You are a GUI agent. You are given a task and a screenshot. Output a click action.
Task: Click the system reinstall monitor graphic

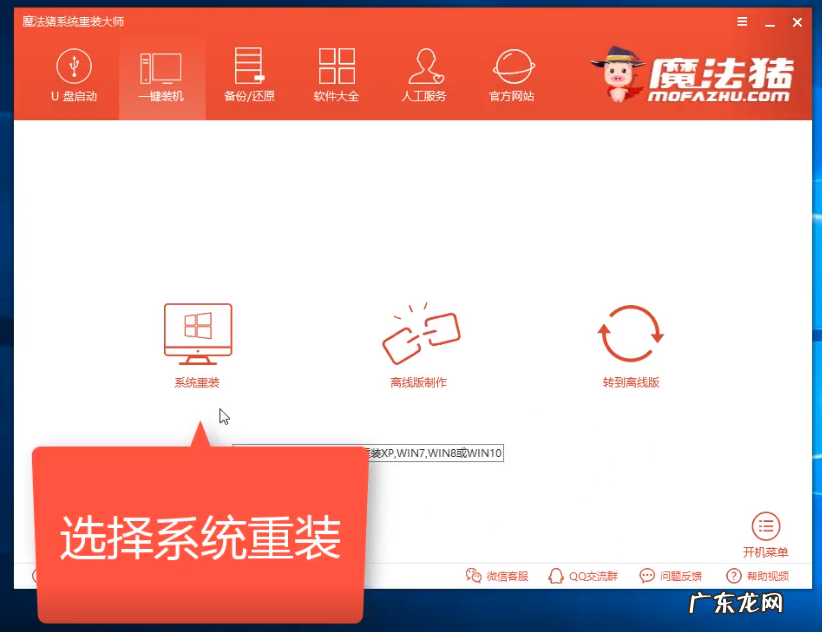[198, 332]
